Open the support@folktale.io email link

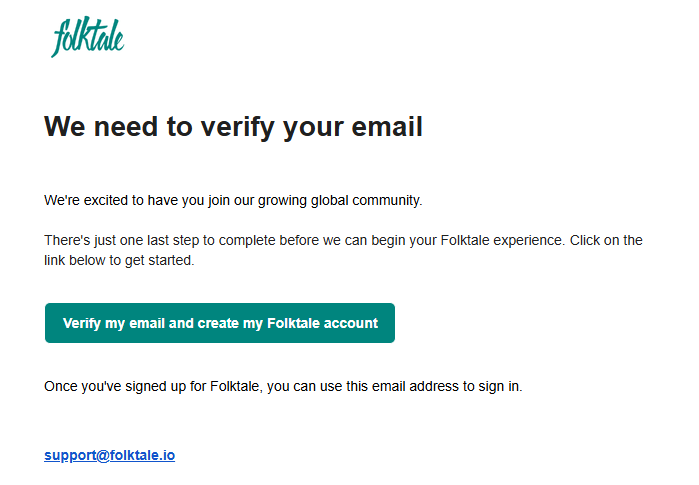(x=109, y=455)
